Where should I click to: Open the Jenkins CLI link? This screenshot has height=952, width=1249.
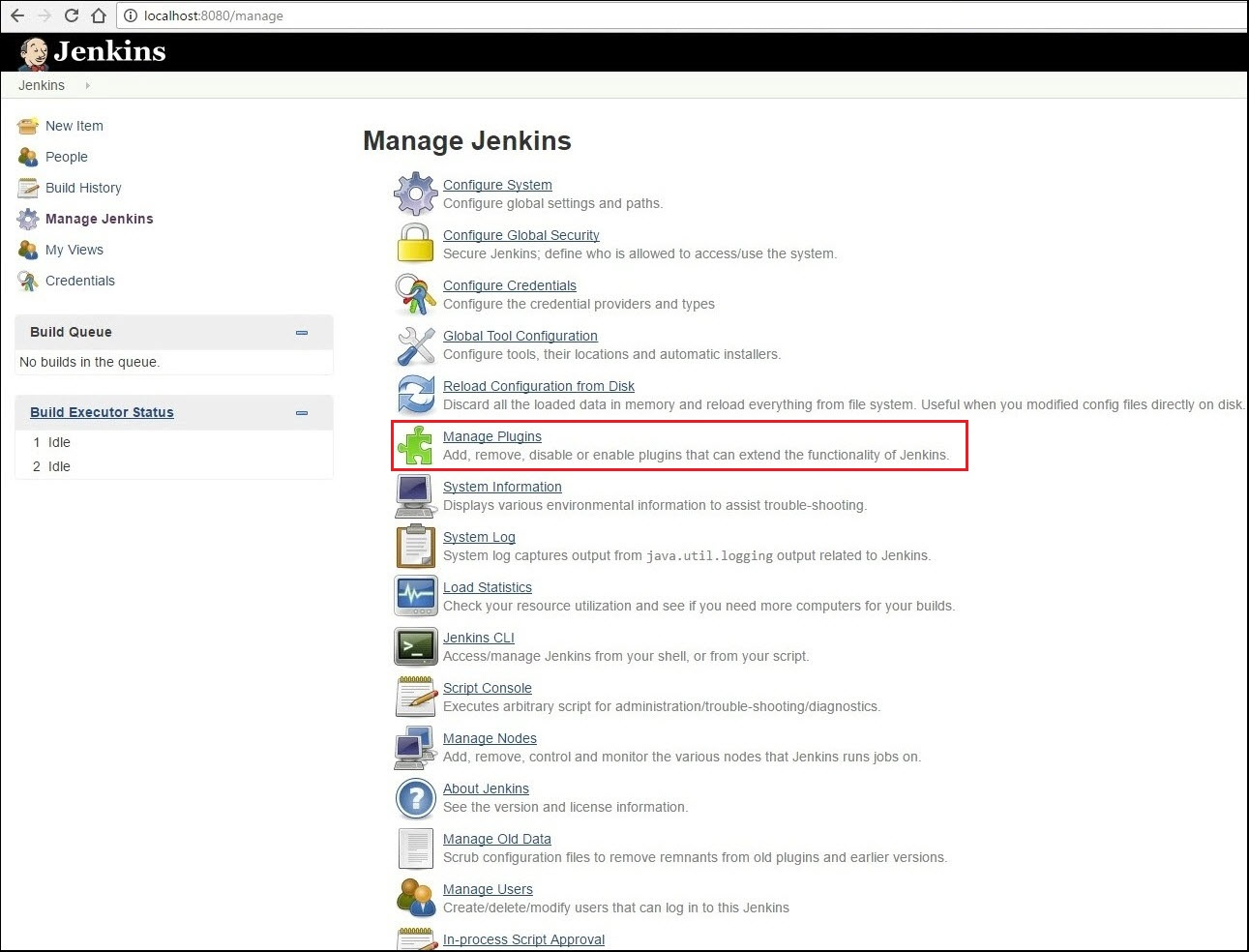coord(479,638)
